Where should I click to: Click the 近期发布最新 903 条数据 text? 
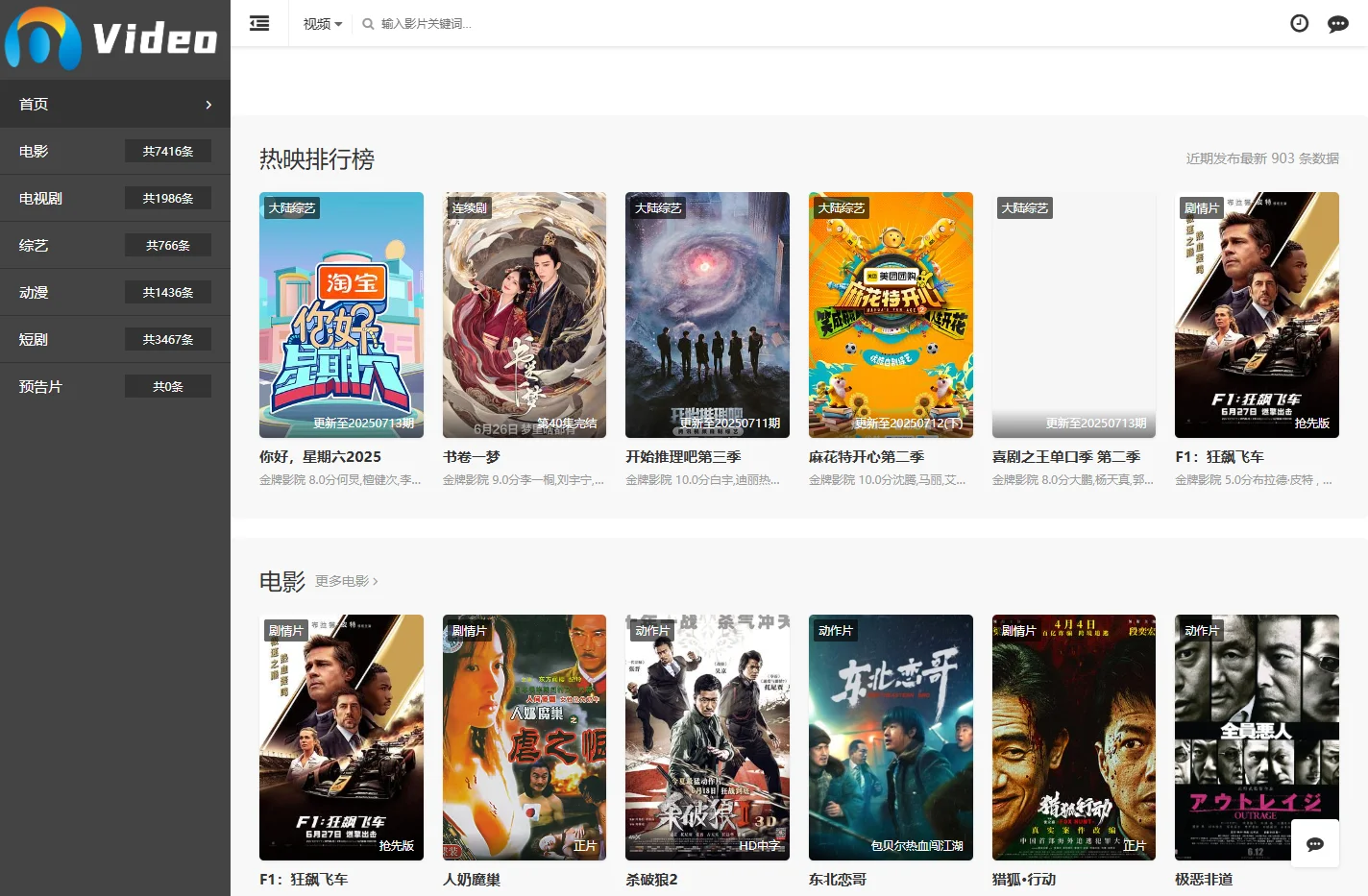coord(1262,158)
